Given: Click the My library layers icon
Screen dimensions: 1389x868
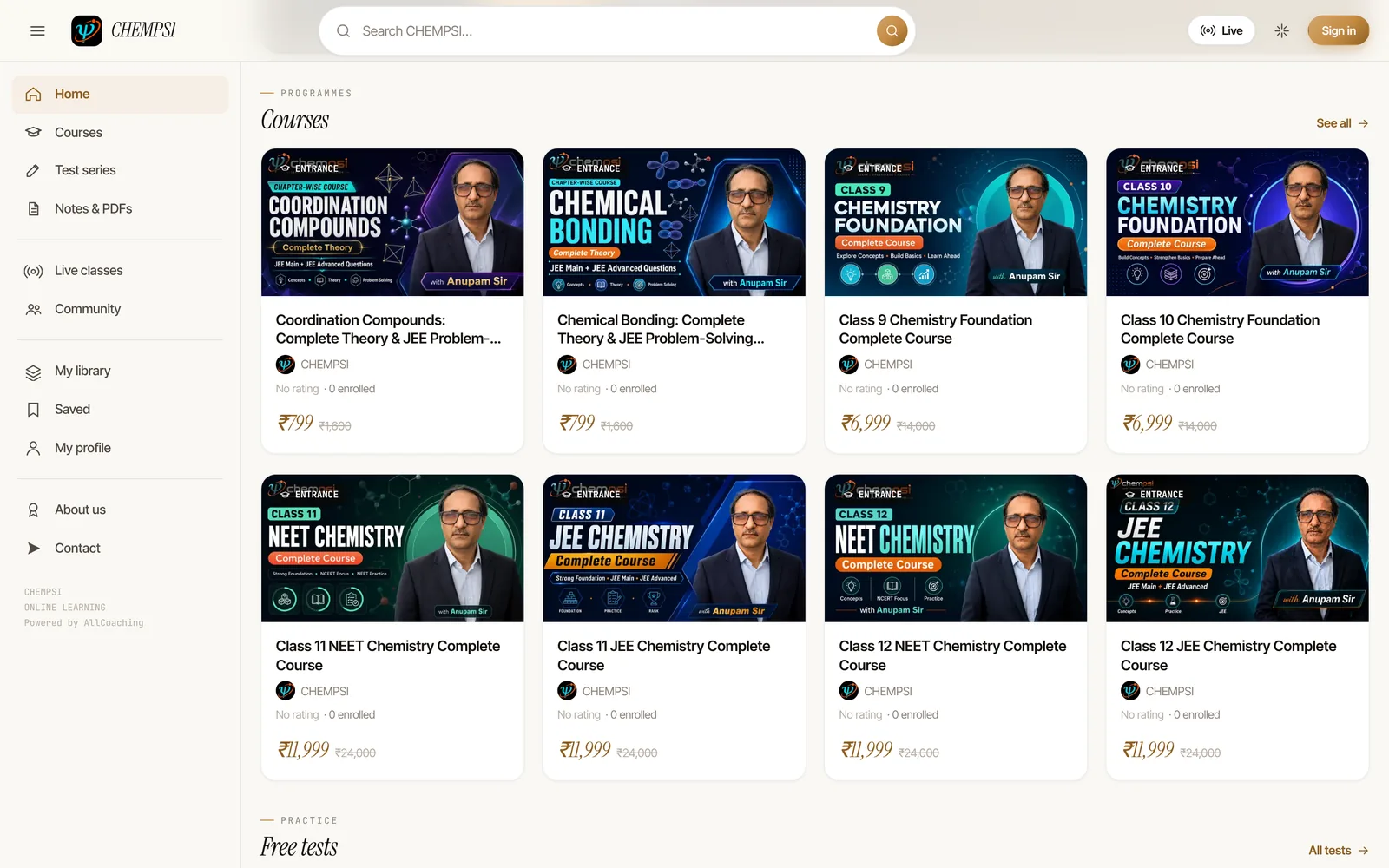Looking at the screenshot, I should click(x=34, y=372).
